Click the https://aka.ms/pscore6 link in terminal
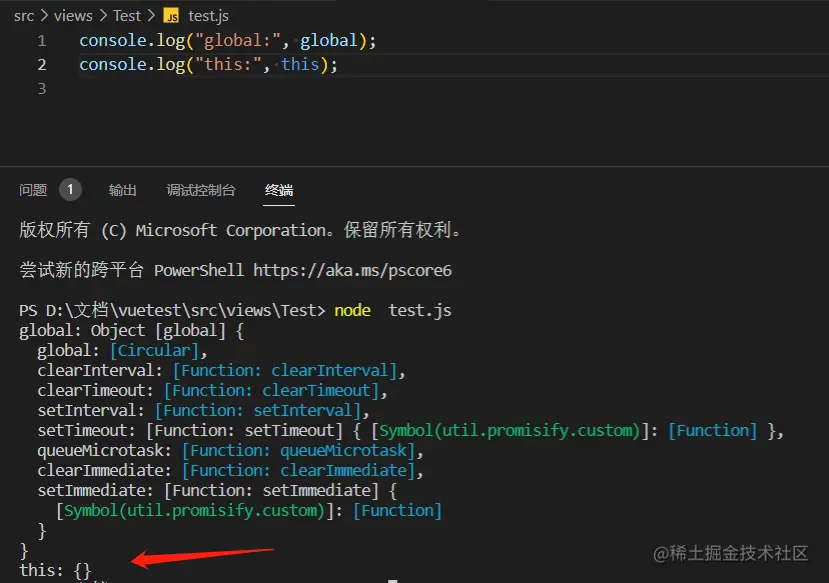 353,270
